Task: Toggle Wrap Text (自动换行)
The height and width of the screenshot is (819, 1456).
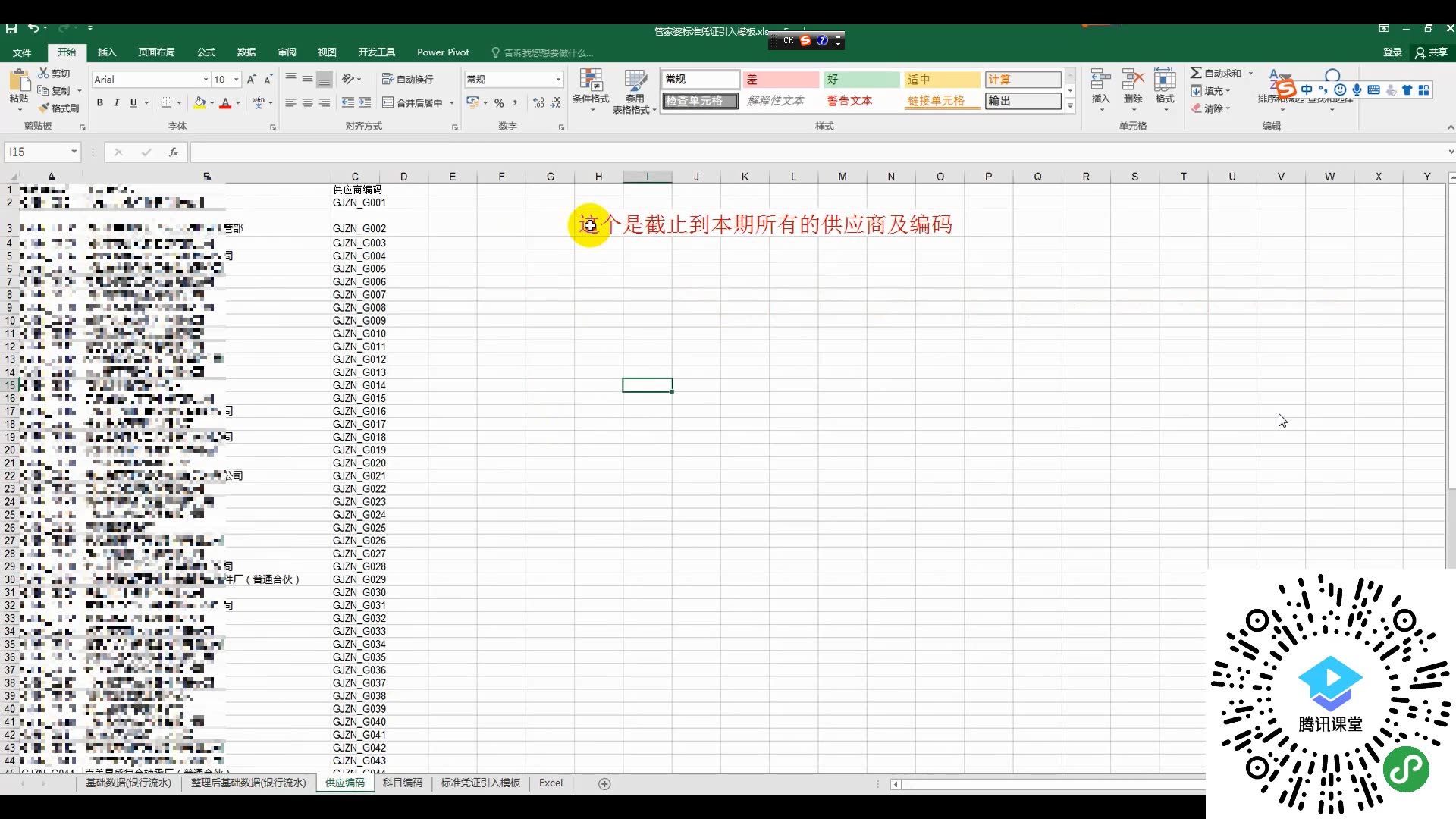Action: (x=408, y=79)
